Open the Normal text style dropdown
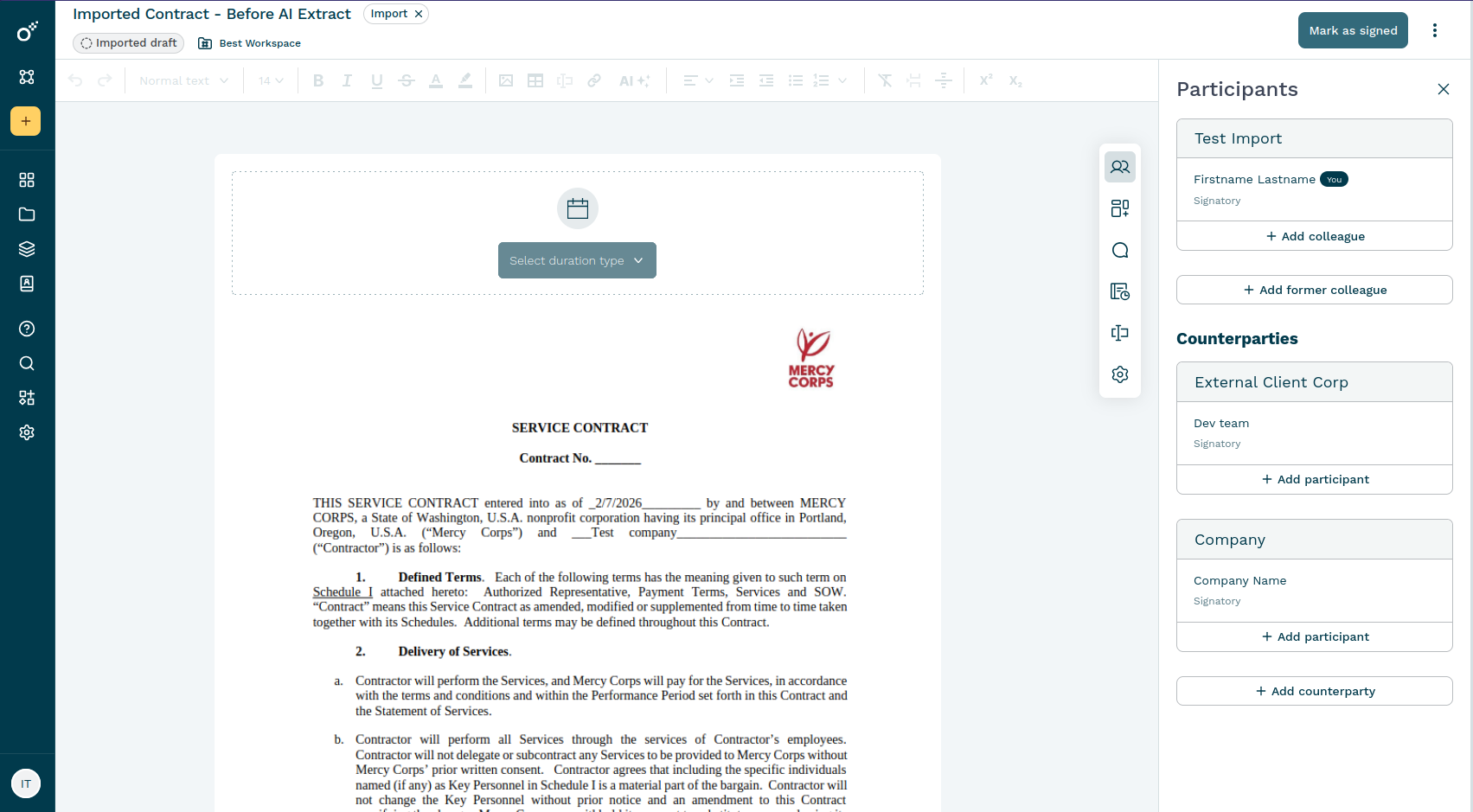 coord(183,80)
